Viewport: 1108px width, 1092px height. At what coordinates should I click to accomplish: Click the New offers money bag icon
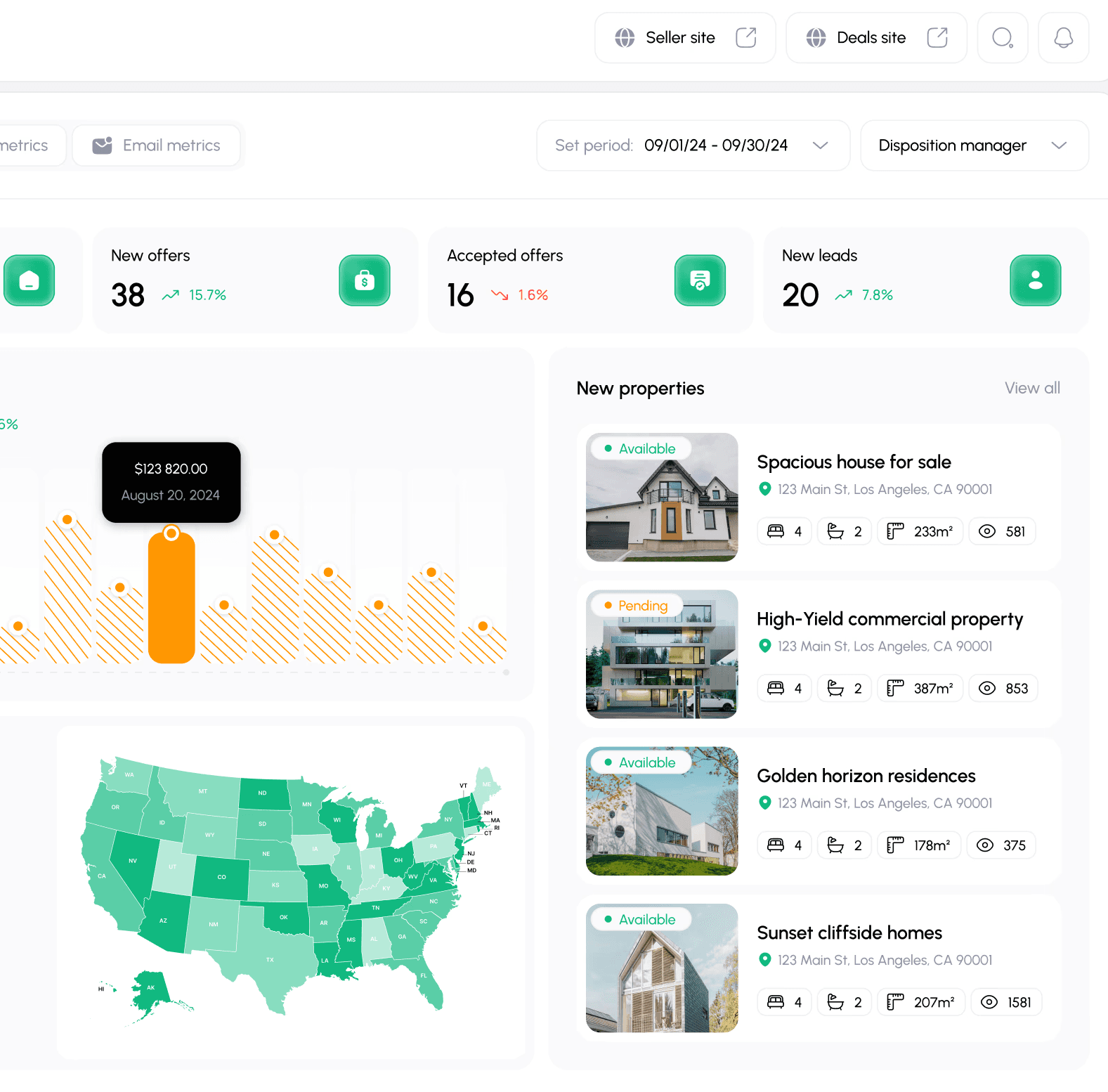point(365,280)
